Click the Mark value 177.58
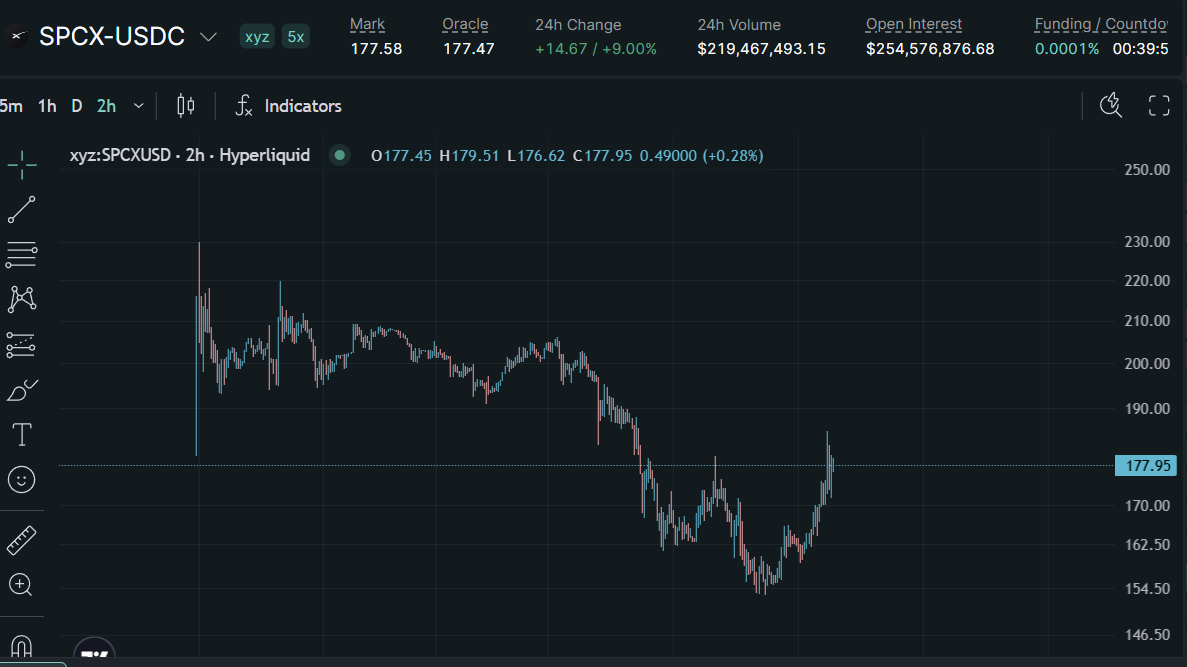This screenshot has height=667, width=1187. tap(376, 49)
